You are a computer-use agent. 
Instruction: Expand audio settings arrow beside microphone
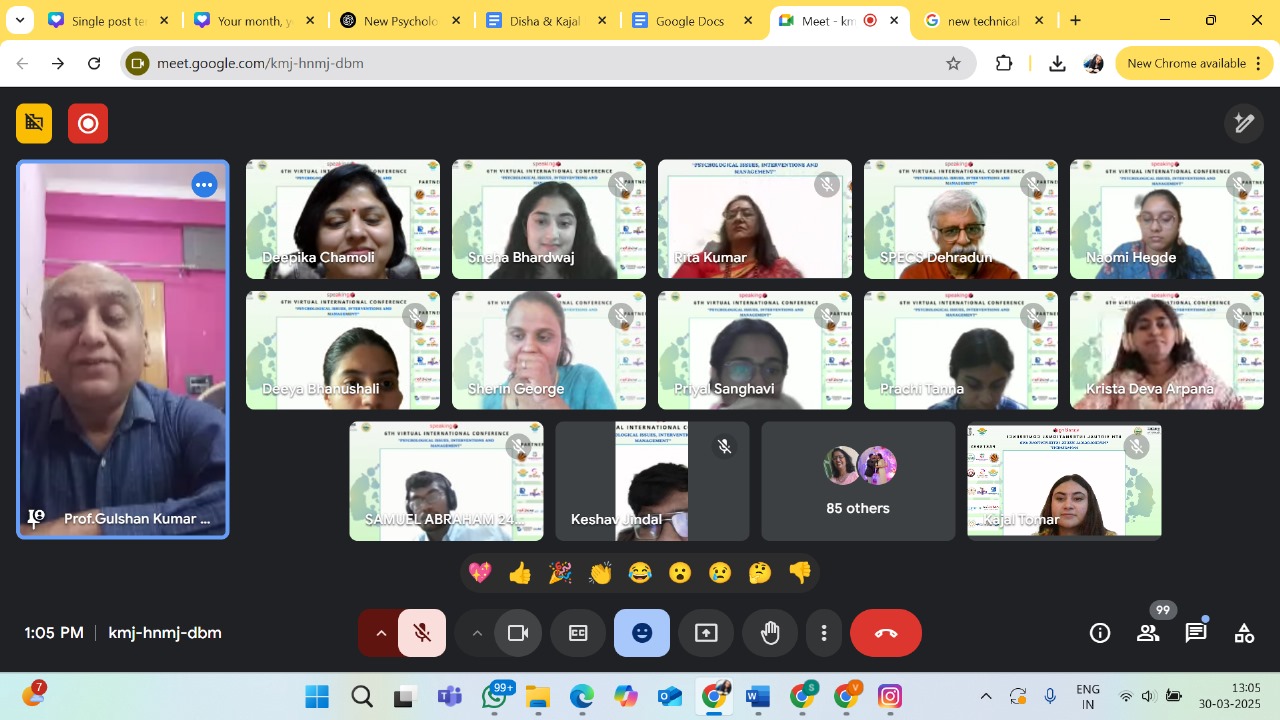click(x=380, y=633)
